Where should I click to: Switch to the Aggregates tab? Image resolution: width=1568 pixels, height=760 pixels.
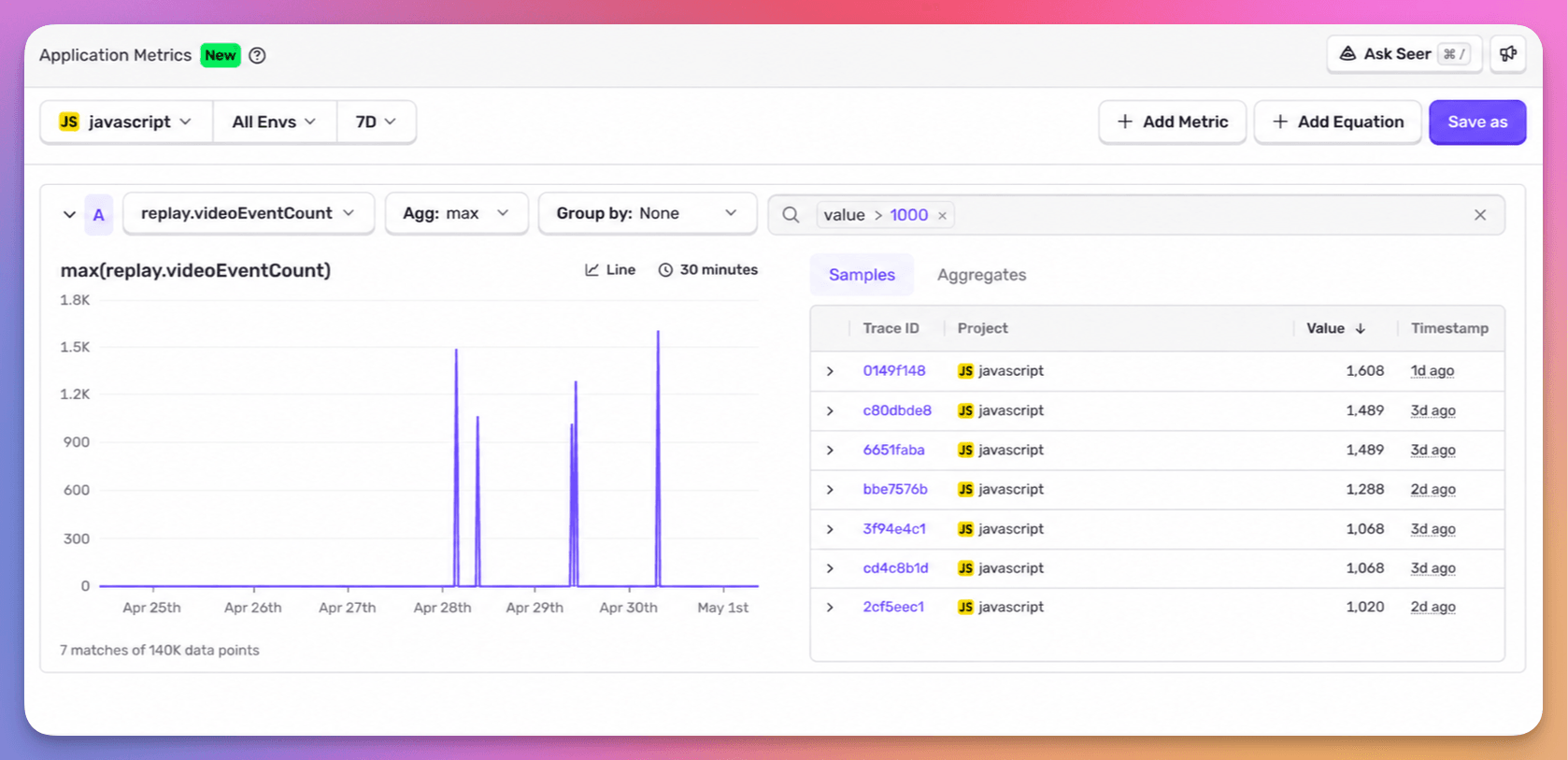981,275
